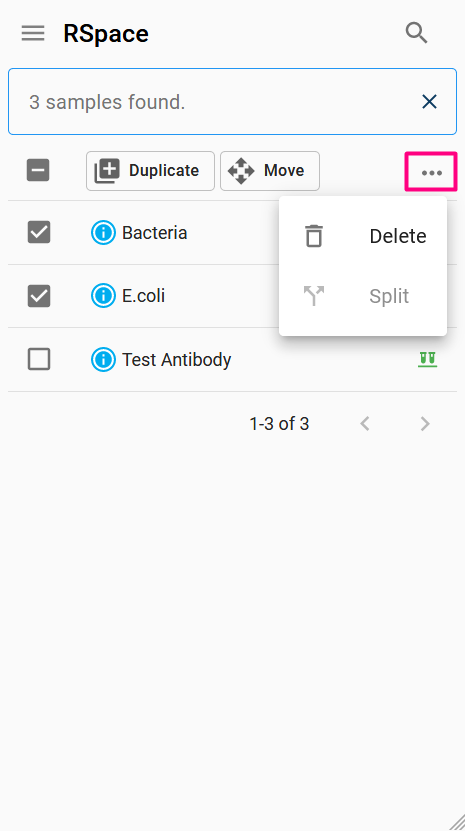Toggle the select-all indeterminate checkbox

(x=38, y=171)
